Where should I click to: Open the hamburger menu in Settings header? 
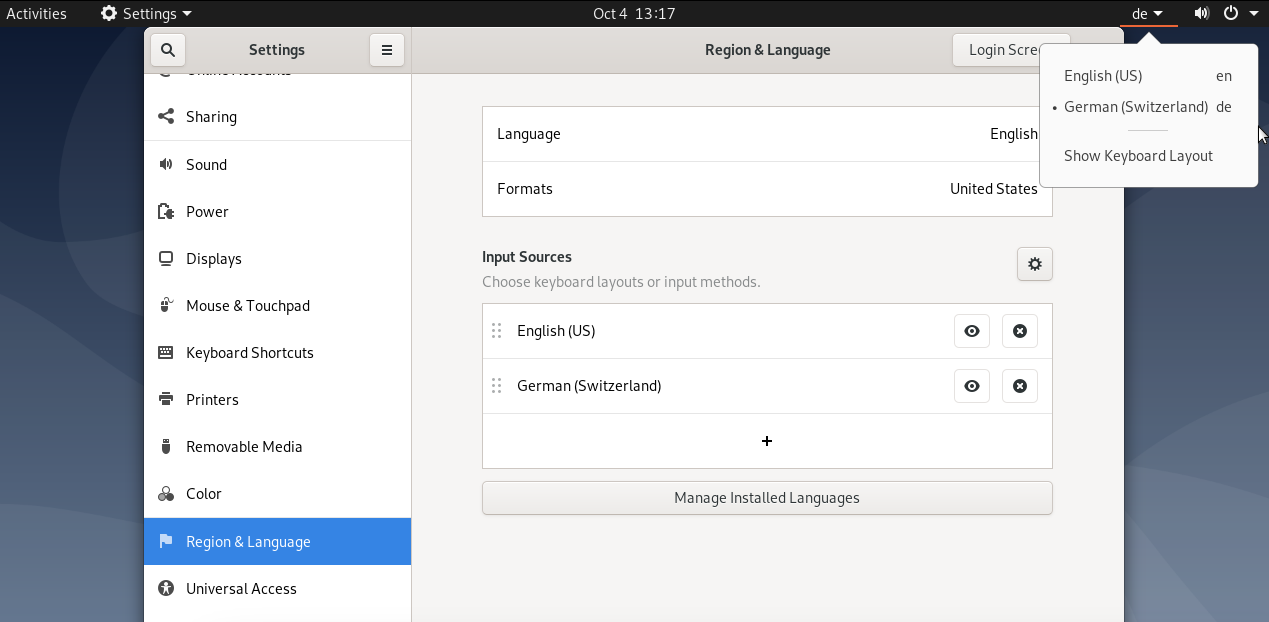click(387, 49)
